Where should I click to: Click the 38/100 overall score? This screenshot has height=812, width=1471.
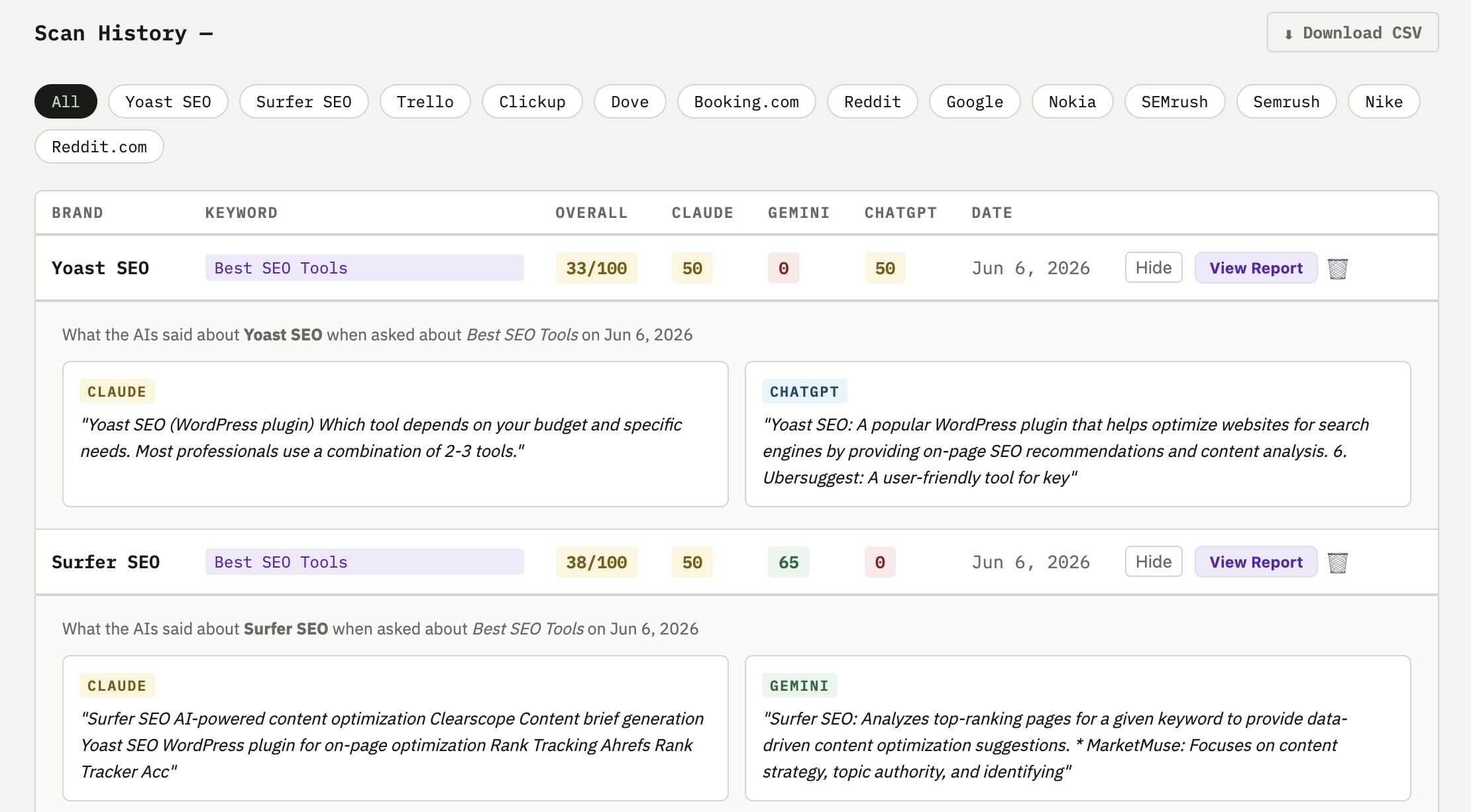pyautogui.click(x=596, y=562)
